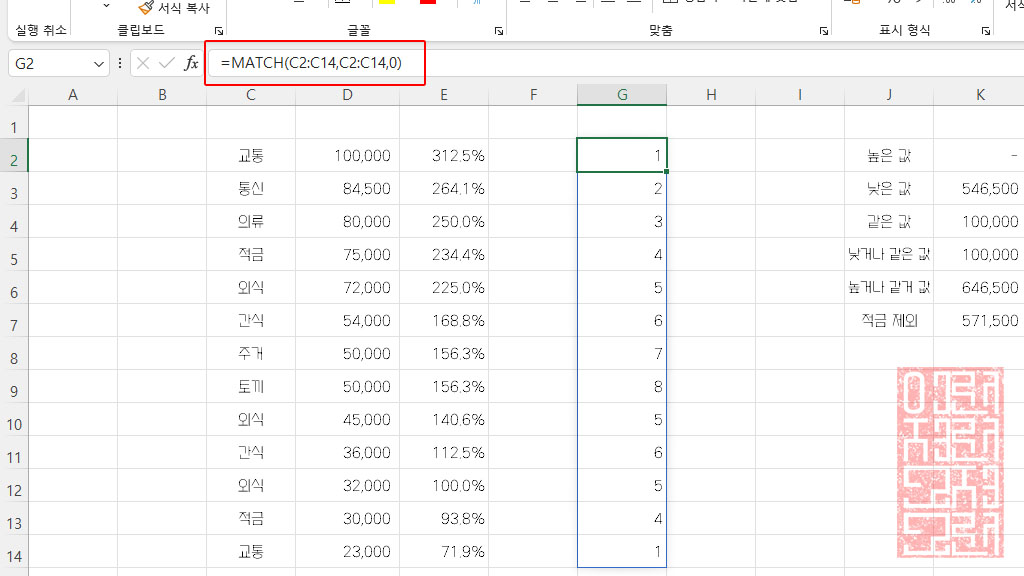1024x576 pixels.
Task: Click the formula bar showing MATCH formula
Action: pos(315,62)
